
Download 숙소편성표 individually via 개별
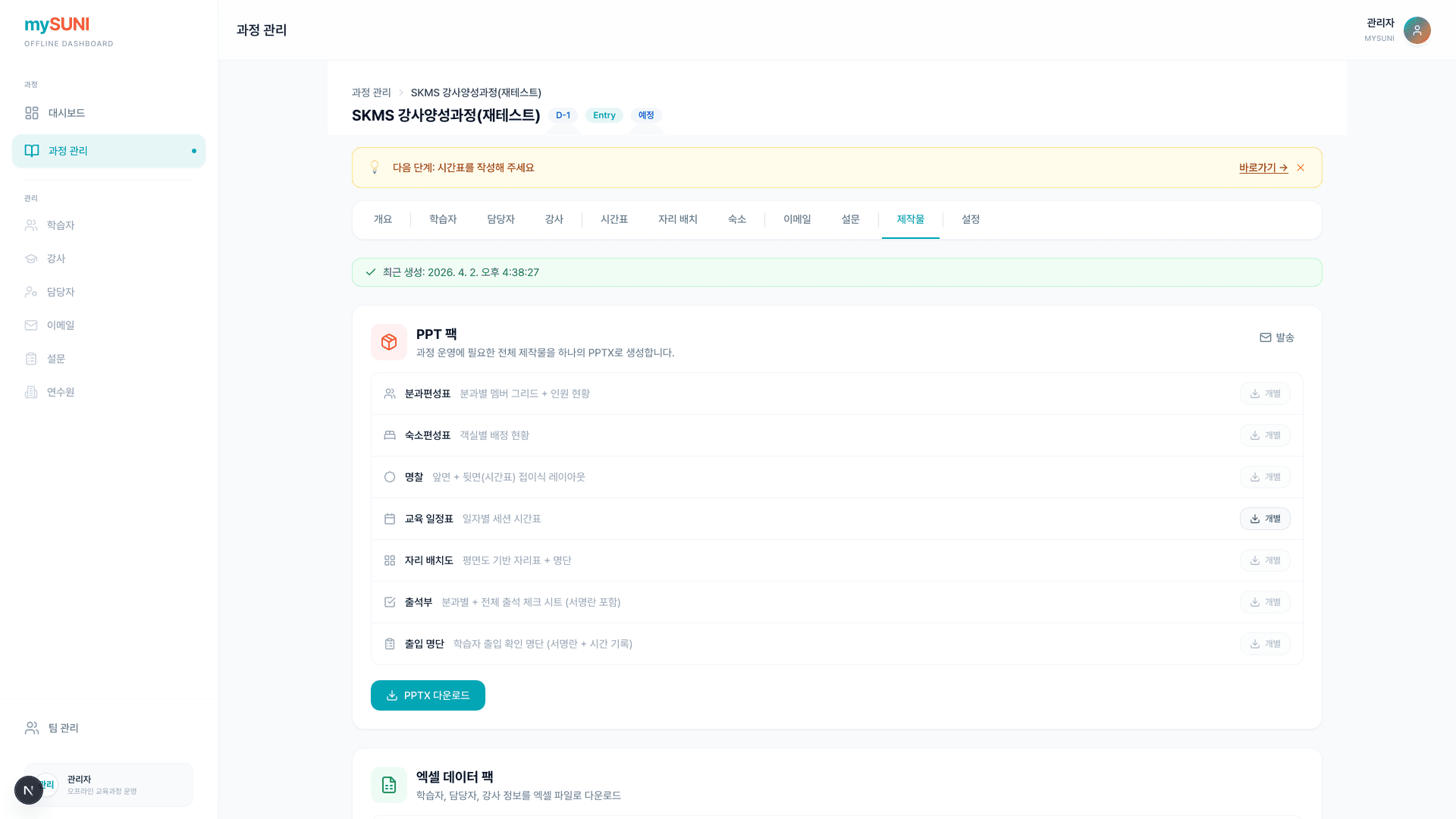click(x=1265, y=435)
